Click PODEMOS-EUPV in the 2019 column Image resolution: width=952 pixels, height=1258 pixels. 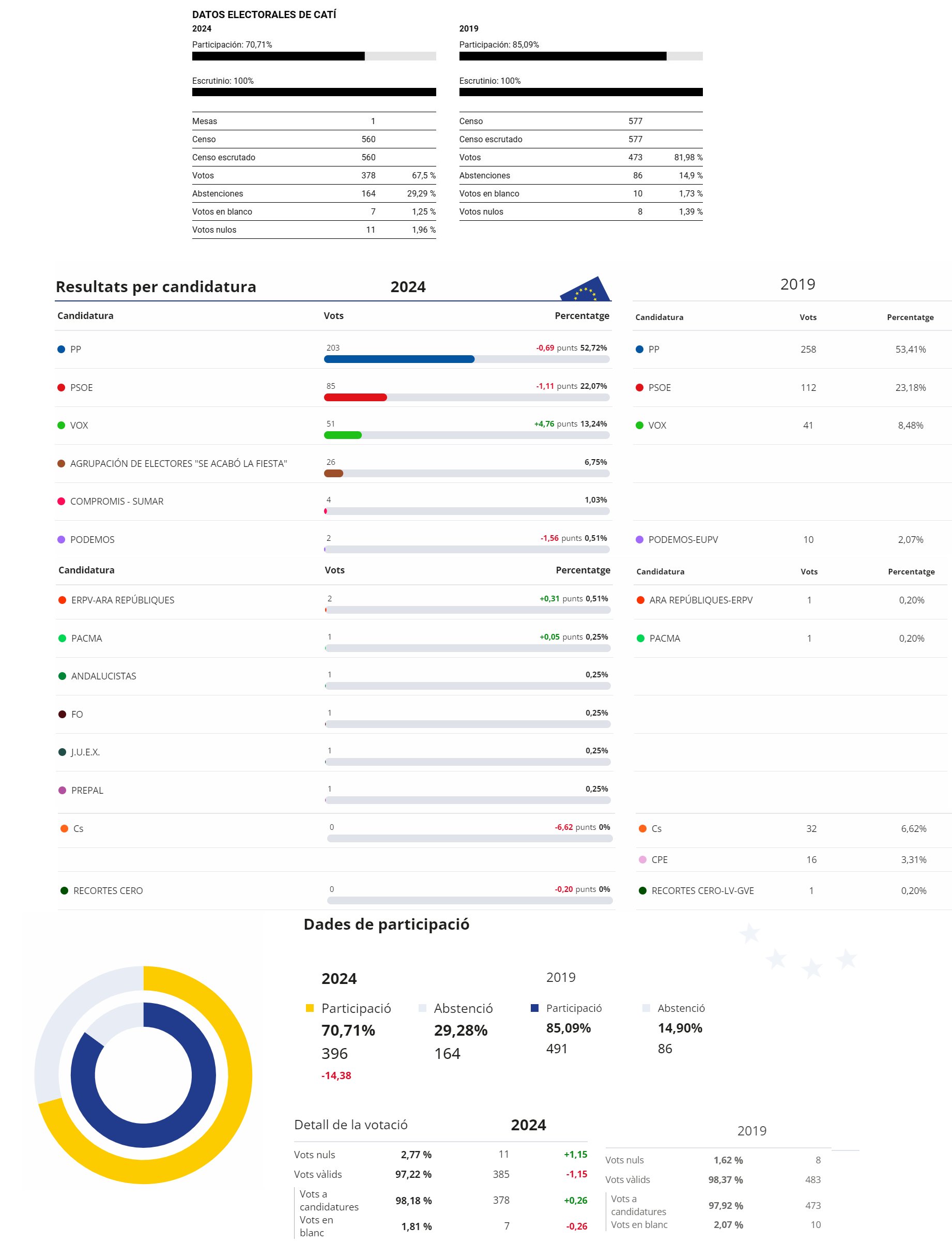click(683, 539)
